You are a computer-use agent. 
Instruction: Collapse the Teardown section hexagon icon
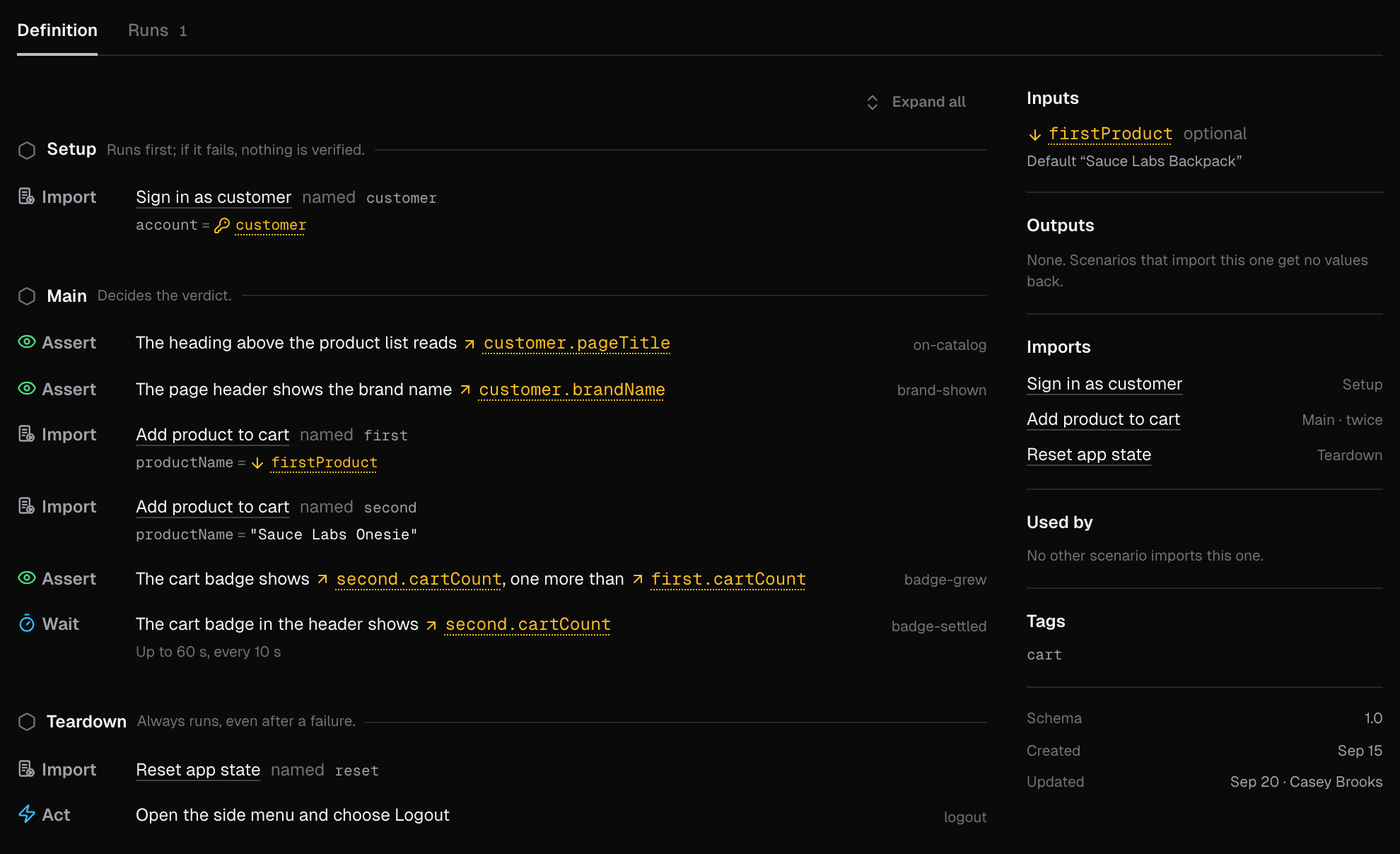tap(27, 722)
